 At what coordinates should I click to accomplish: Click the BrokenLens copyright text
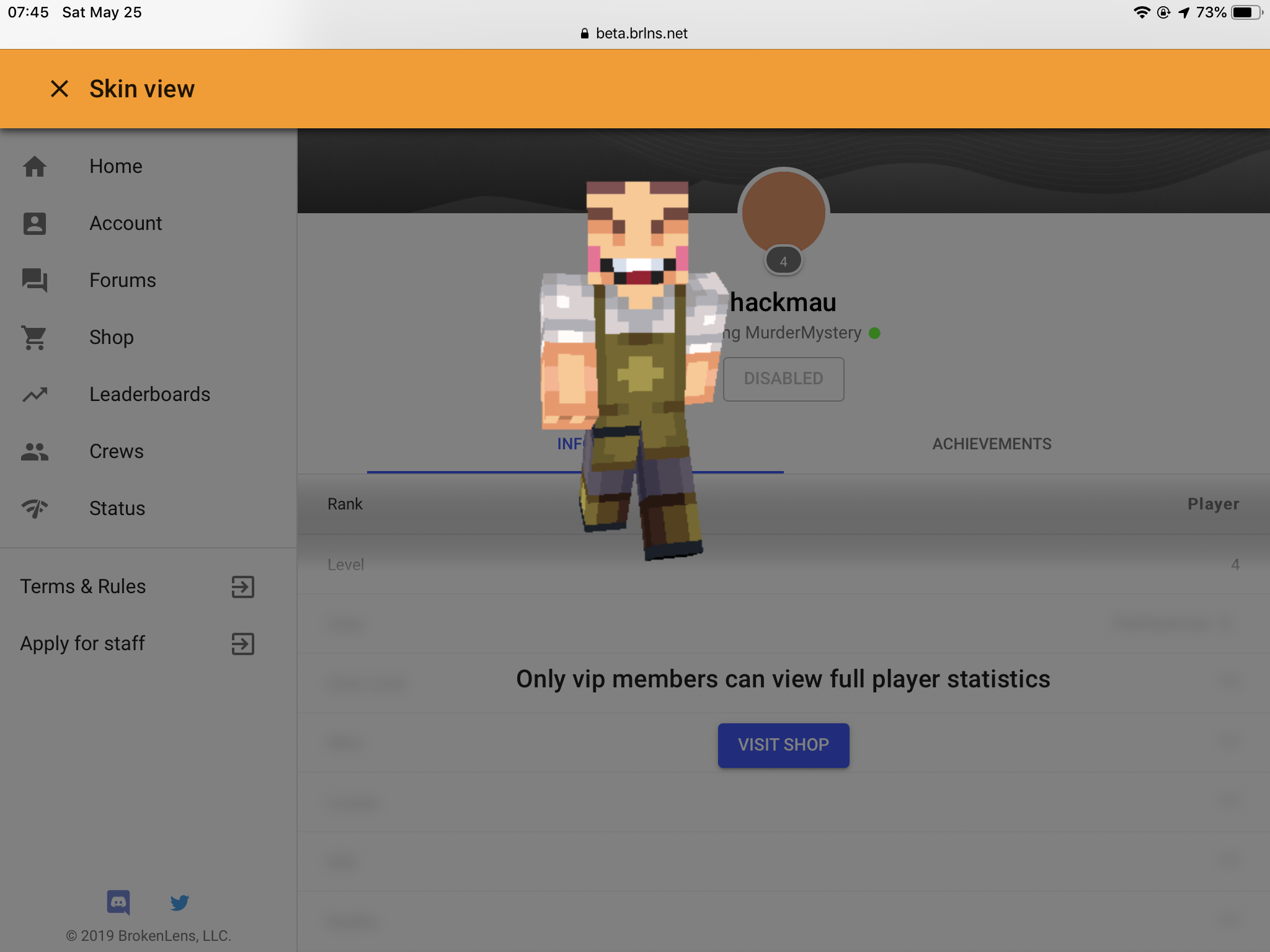click(x=149, y=936)
